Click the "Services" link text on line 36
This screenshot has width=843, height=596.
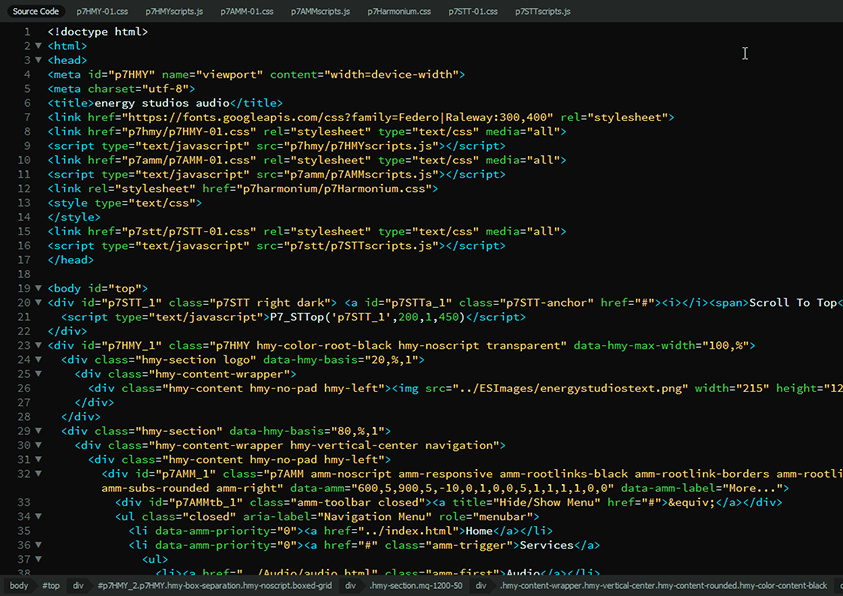coord(547,545)
